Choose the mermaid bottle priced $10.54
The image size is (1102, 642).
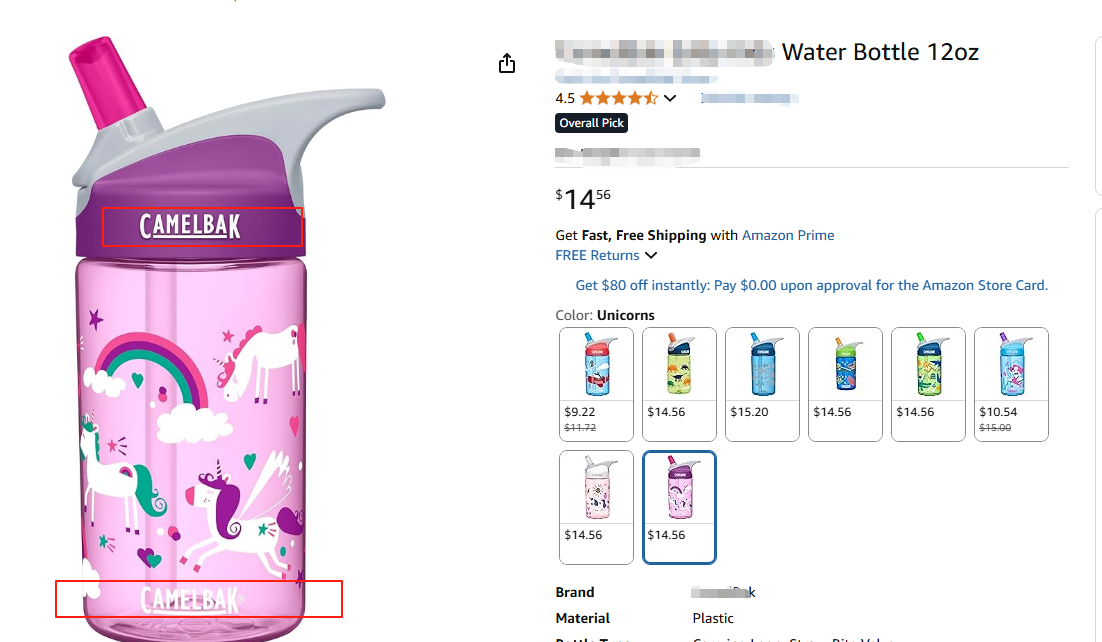click(1011, 383)
